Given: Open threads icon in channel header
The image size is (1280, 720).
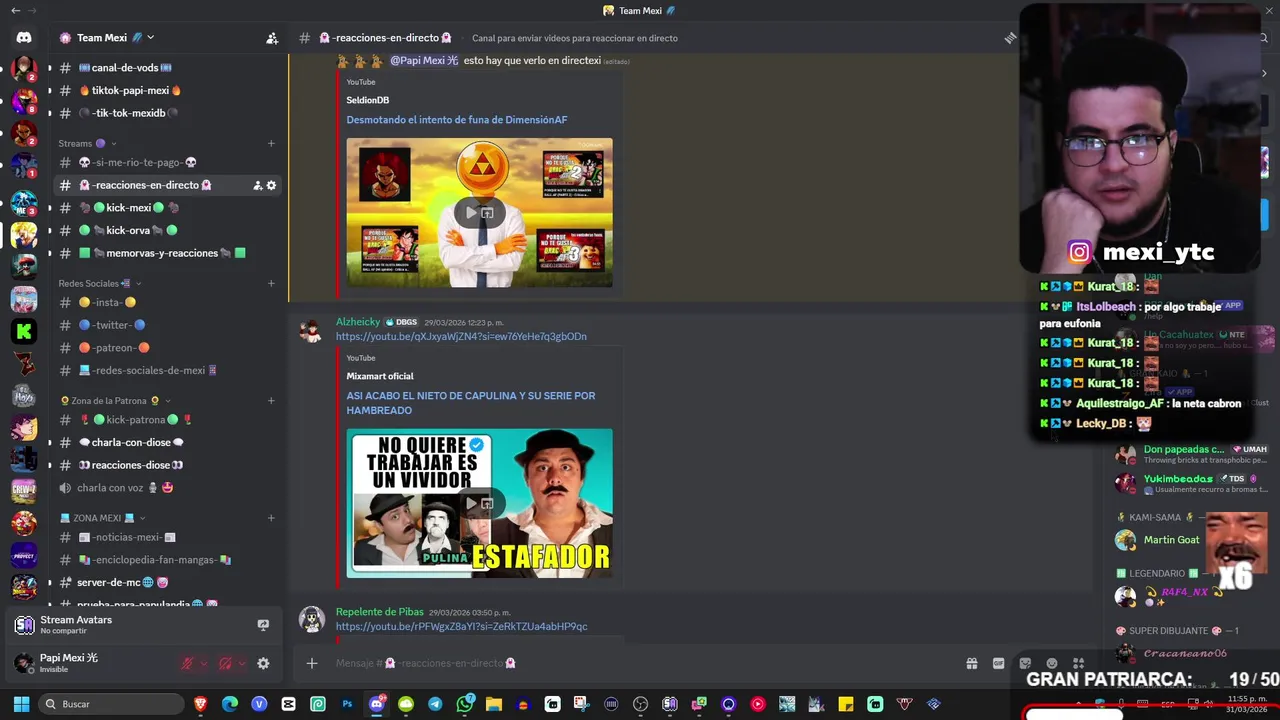Looking at the screenshot, I should [1010, 38].
